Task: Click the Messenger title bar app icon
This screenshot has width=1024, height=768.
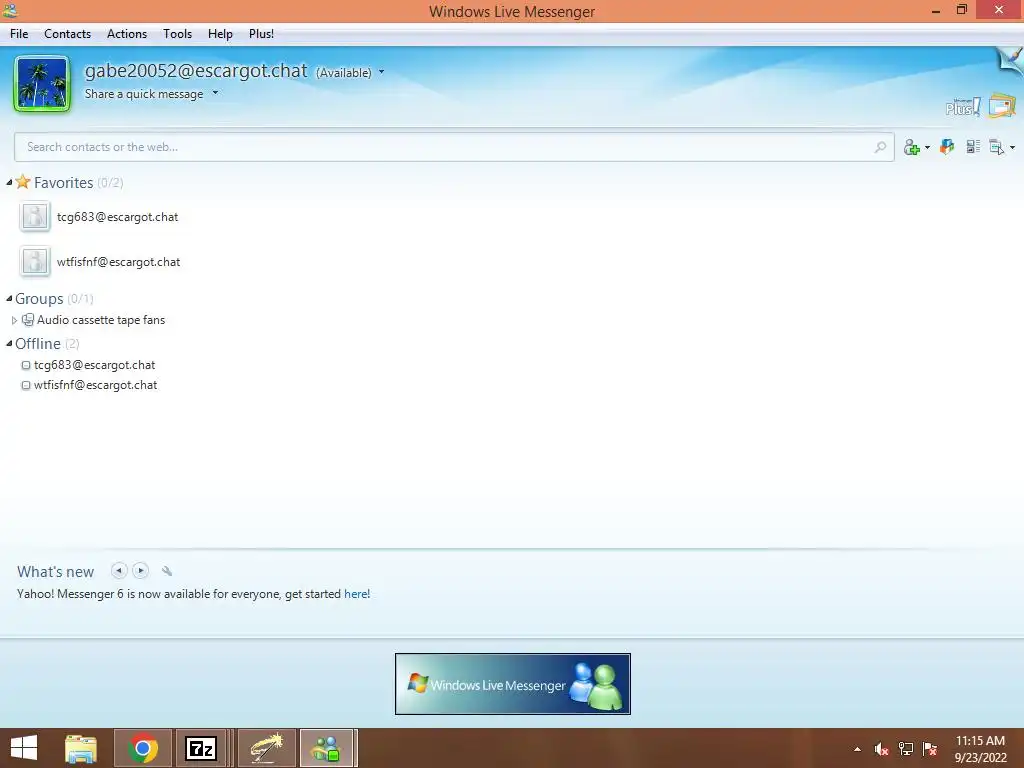Action: [x=10, y=10]
